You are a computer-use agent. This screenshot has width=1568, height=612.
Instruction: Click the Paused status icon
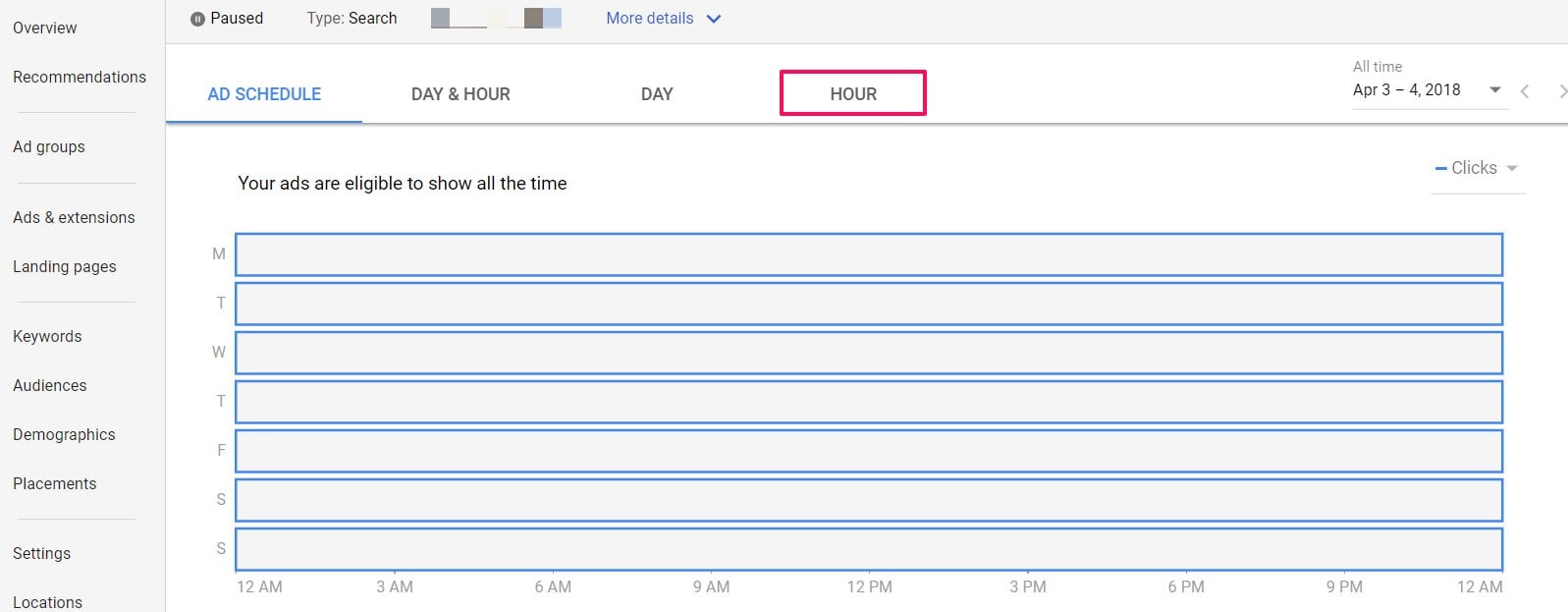pos(197,19)
